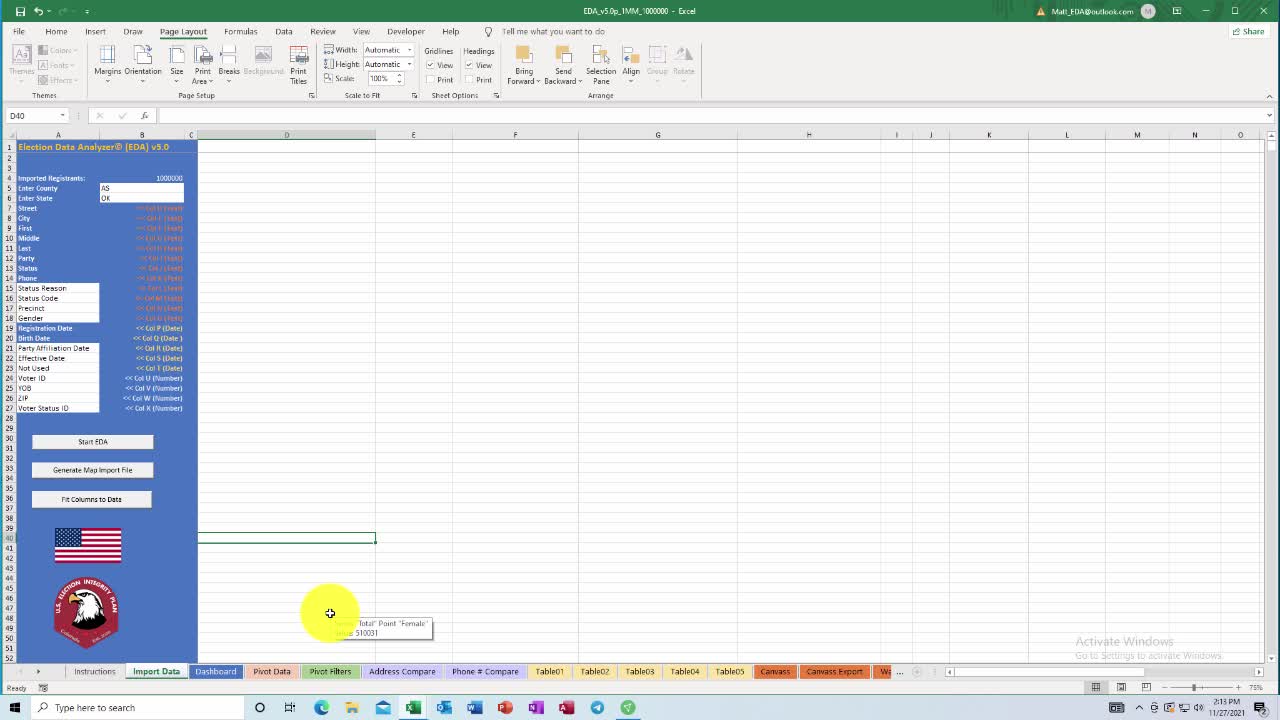Click the zoom in plus button
Screen dimensions: 1280x720
click(x=1239, y=687)
